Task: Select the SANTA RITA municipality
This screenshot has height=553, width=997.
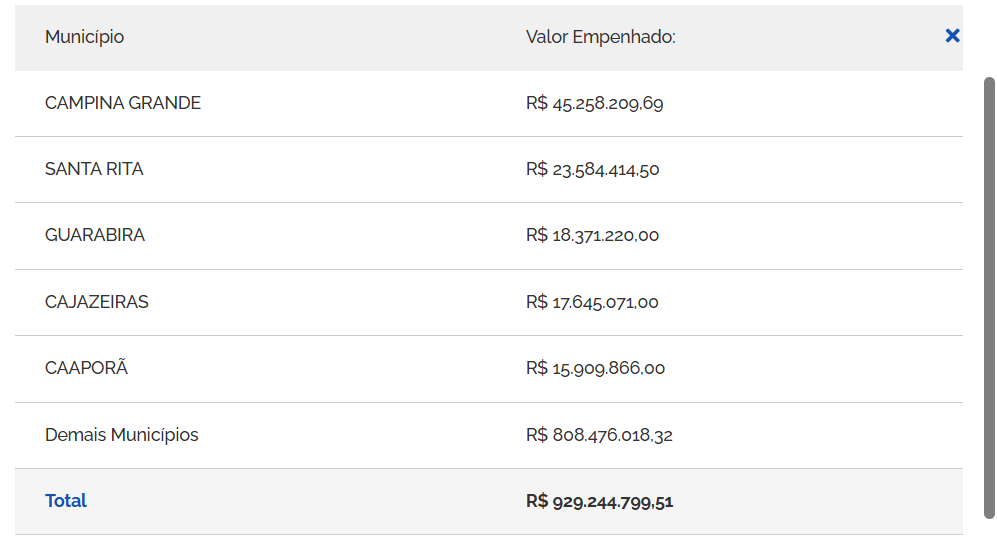Action: [x=94, y=169]
